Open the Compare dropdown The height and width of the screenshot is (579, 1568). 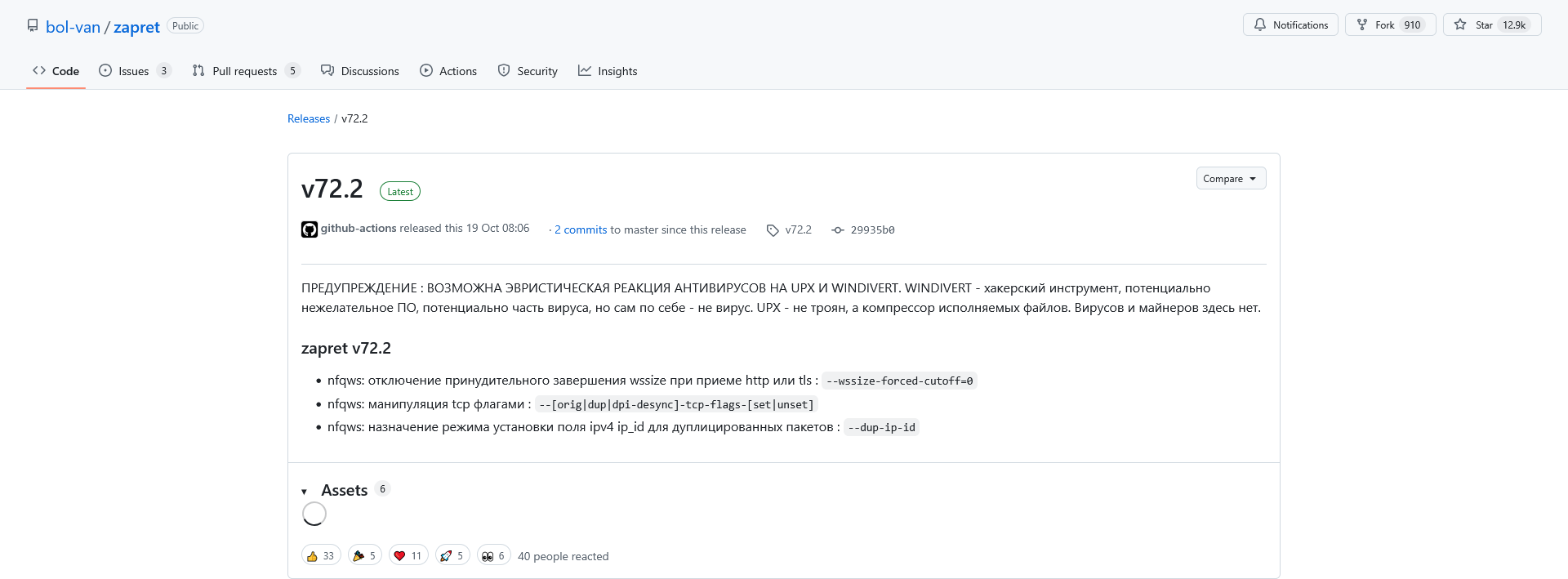coord(1231,179)
